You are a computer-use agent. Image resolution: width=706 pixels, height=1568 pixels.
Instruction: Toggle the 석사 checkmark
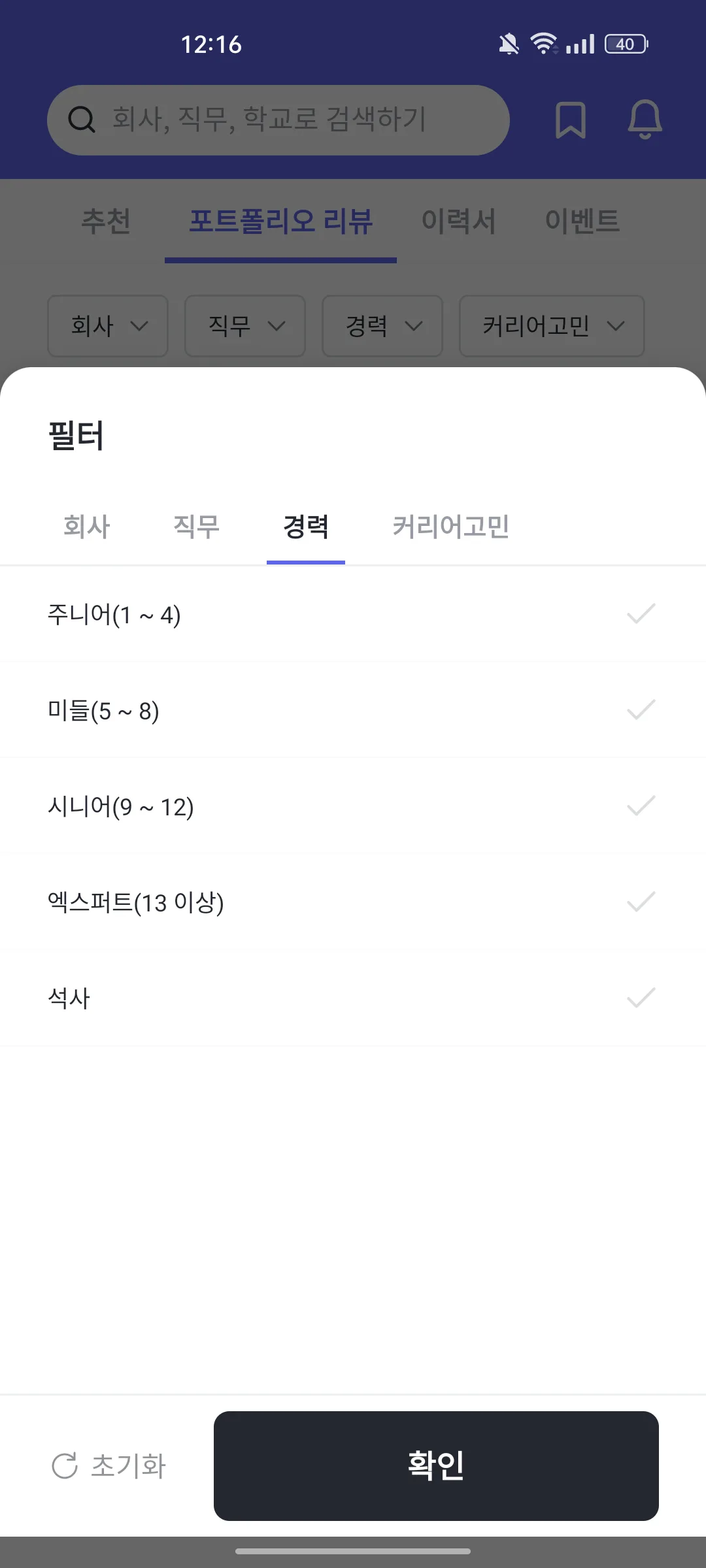(x=641, y=998)
